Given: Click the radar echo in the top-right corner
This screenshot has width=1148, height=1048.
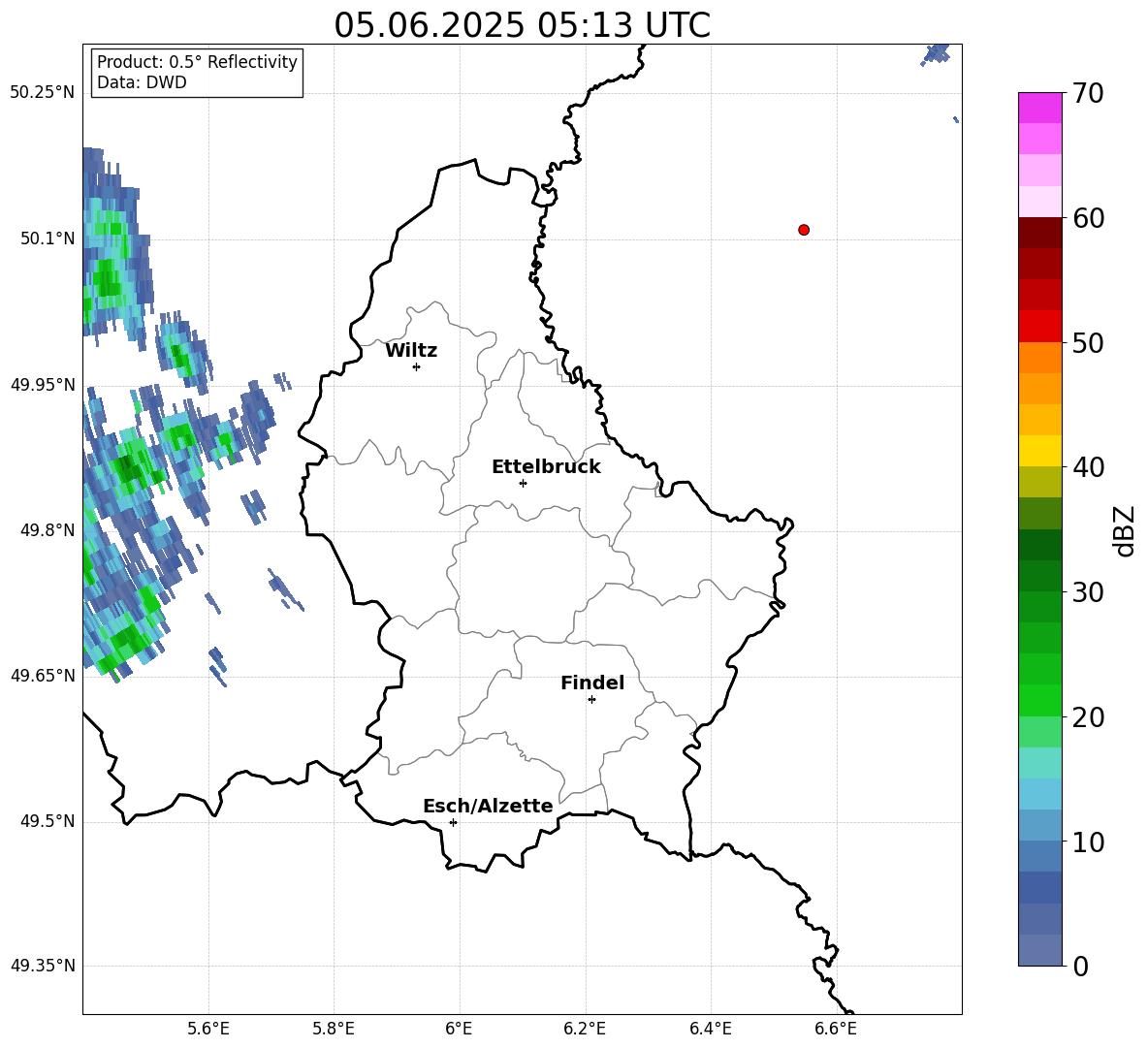Looking at the screenshot, I should 936,53.
